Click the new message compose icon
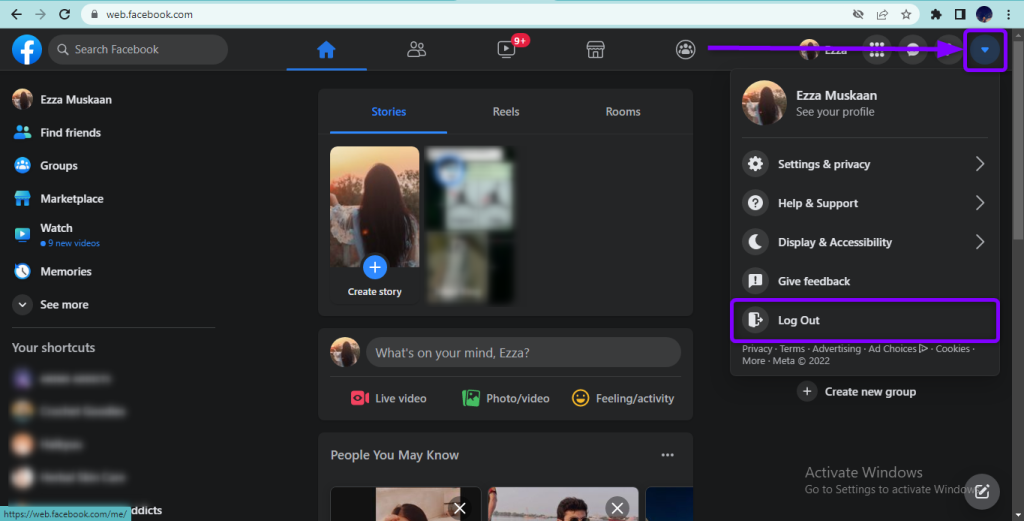 point(982,490)
